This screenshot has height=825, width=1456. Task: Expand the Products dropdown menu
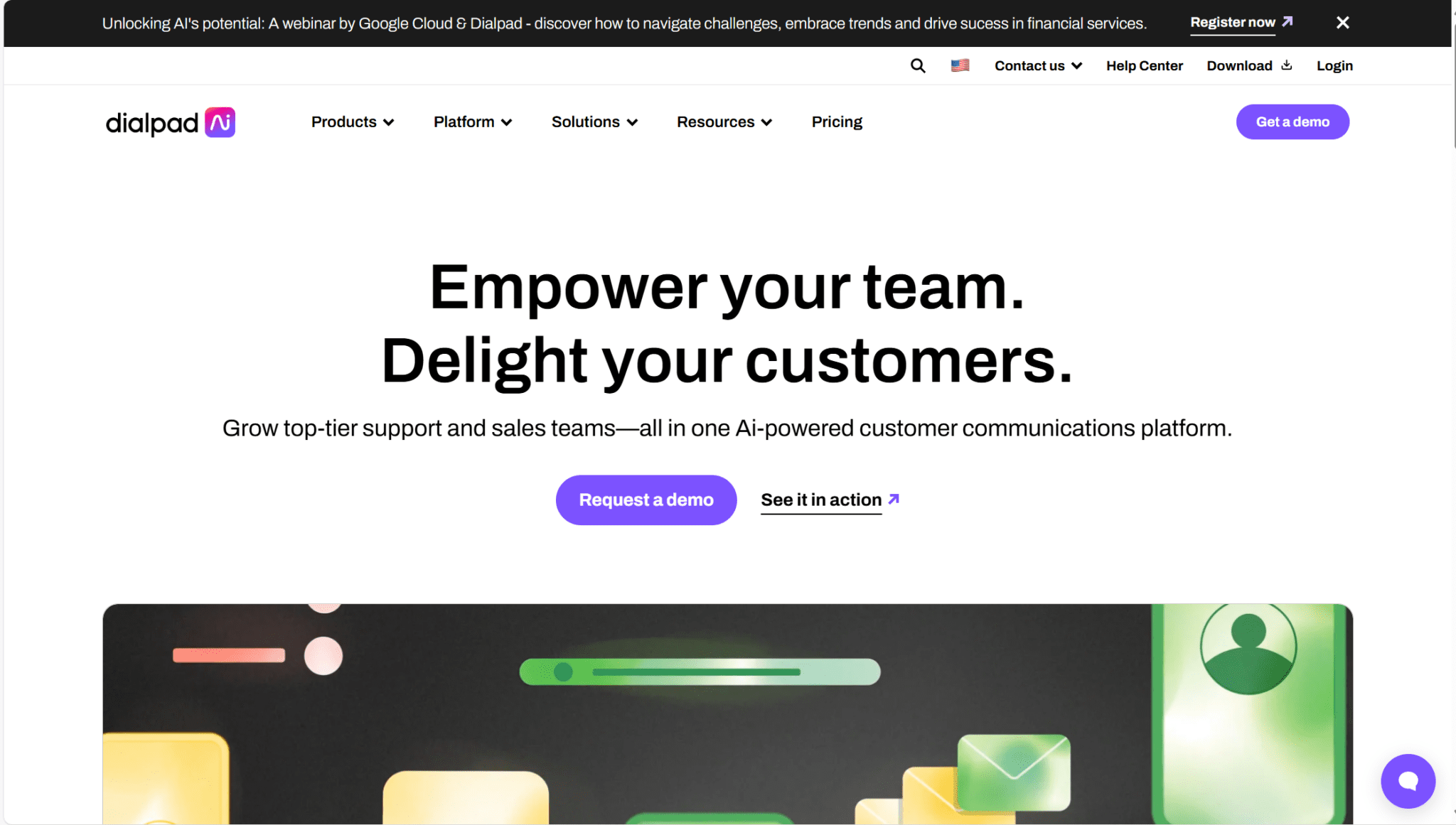[352, 122]
